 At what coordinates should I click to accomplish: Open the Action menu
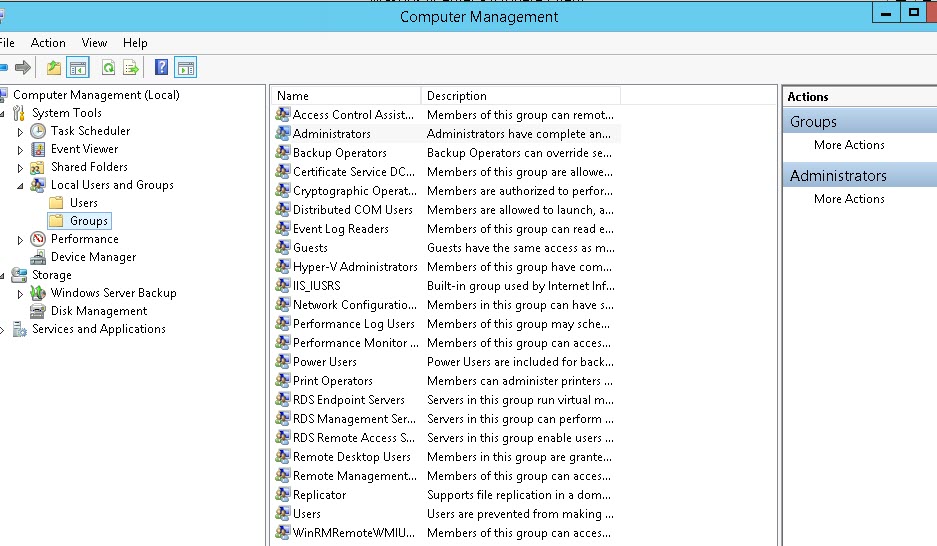tap(48, 43)
